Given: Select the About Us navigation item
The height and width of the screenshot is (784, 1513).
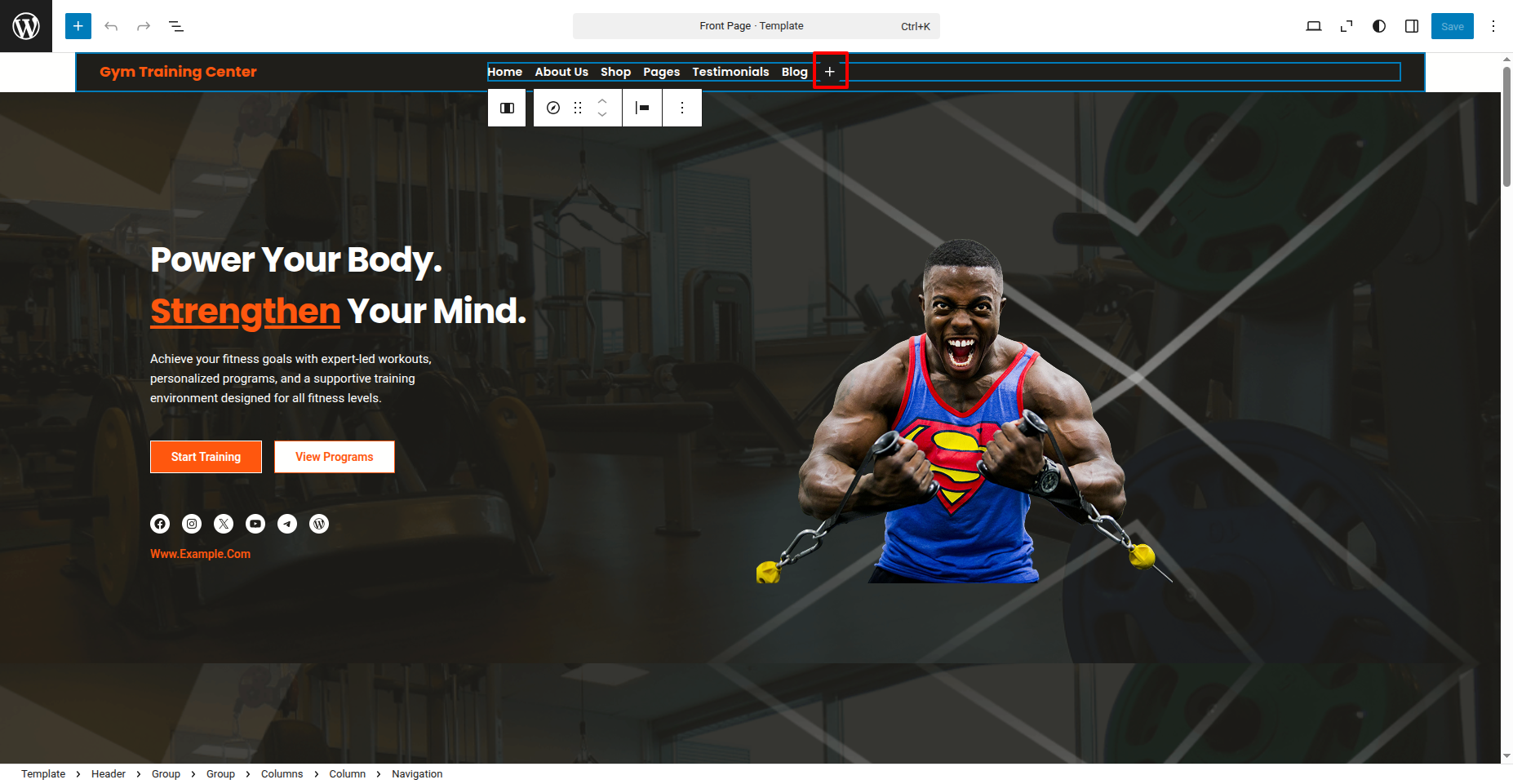Looking at the screenshot, I should coord(561,72).
